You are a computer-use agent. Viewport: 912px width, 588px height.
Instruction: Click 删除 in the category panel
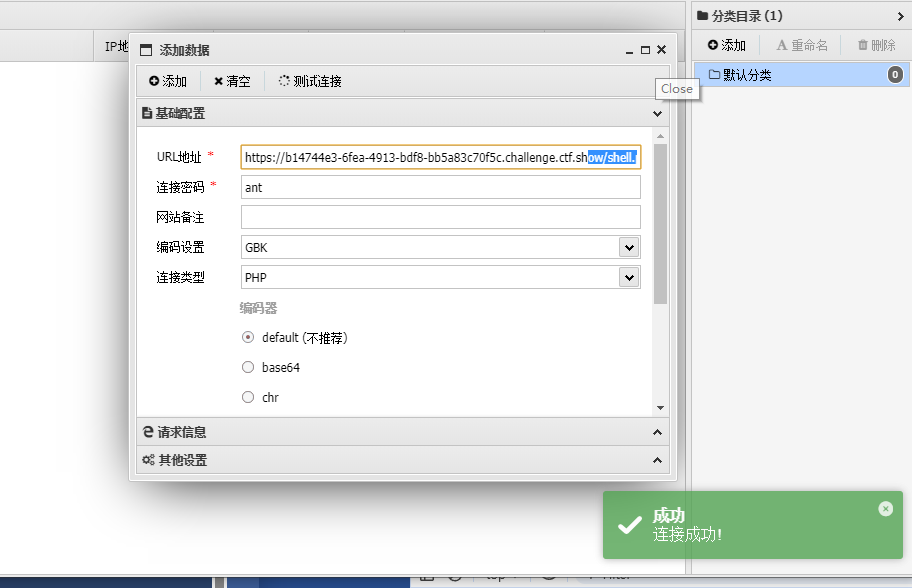(877, 45)
